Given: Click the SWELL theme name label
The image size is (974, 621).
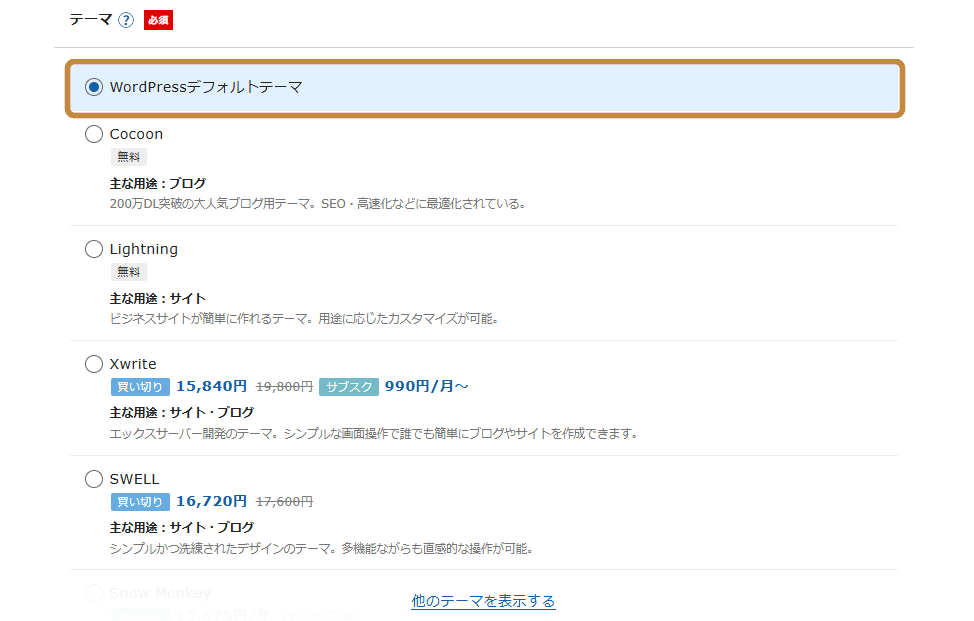Looking at the screenshot, I should (x=135, y=479).
